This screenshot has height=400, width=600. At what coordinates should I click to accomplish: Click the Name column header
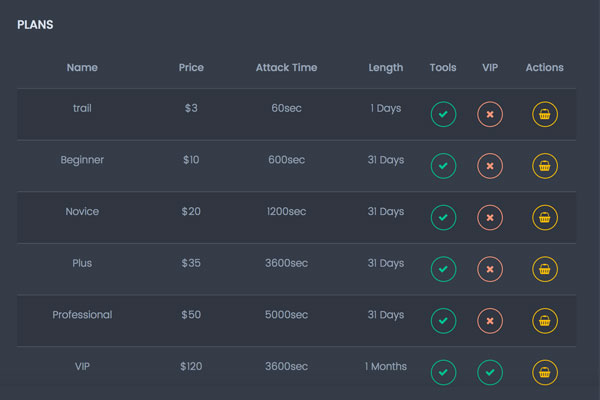pyautogui.click(x=82, y=67)
